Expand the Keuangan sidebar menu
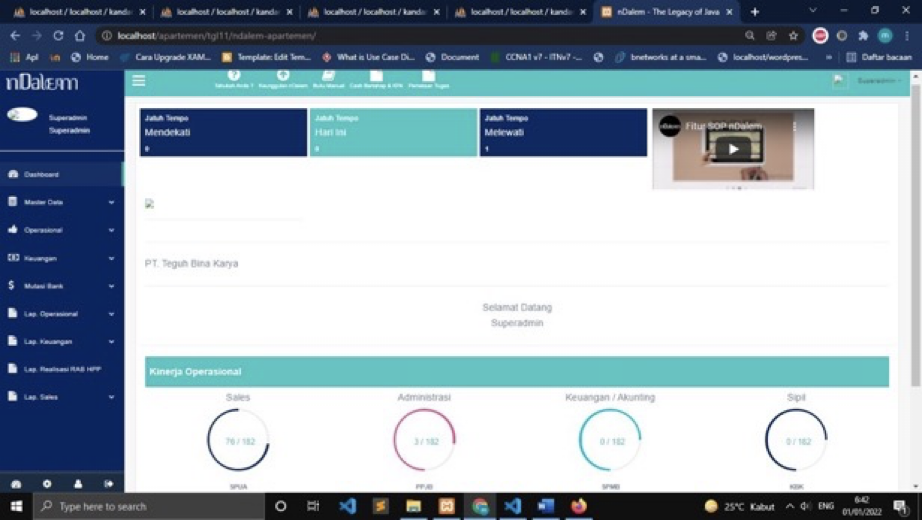Viewport: 922px width, 520px height. tap(61, 258)
